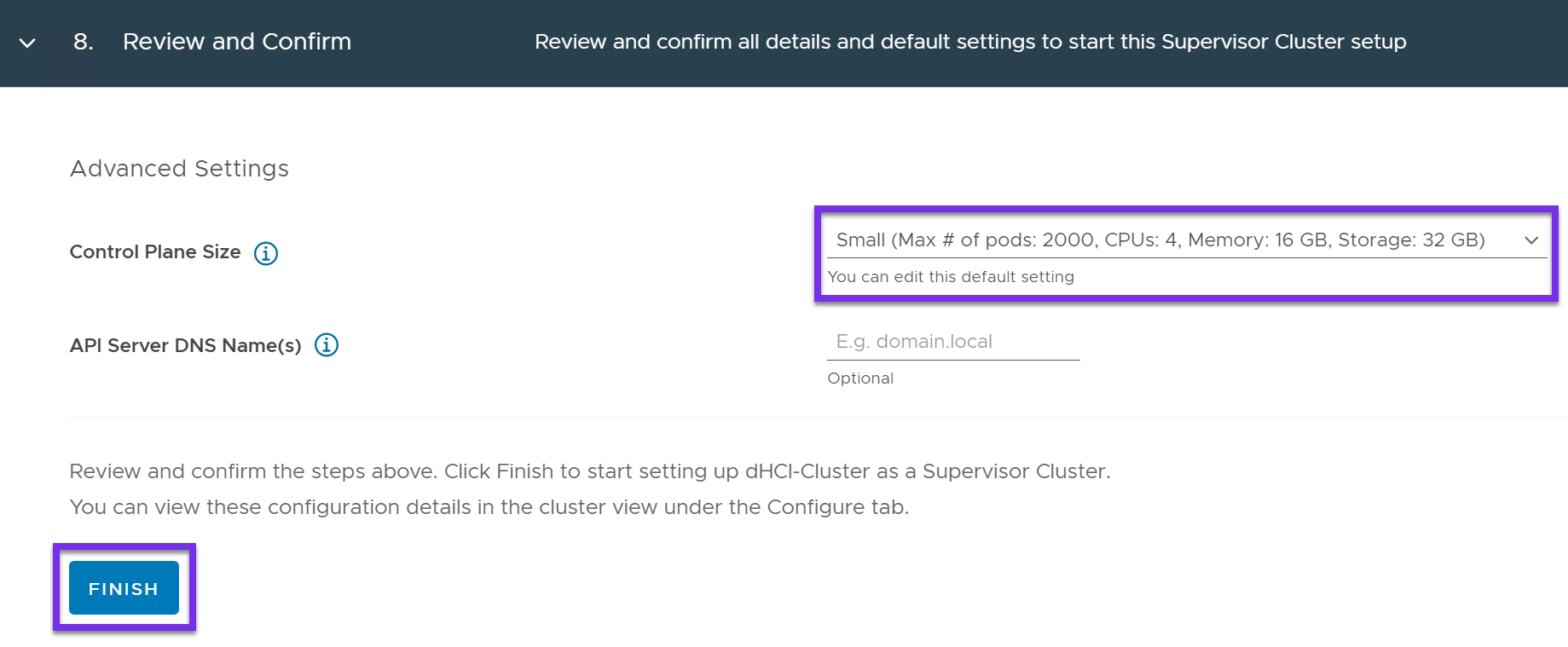Click the dropdown arrow beside Small size option
This screenshot has width=1568, height=647.
(1531, 240)
